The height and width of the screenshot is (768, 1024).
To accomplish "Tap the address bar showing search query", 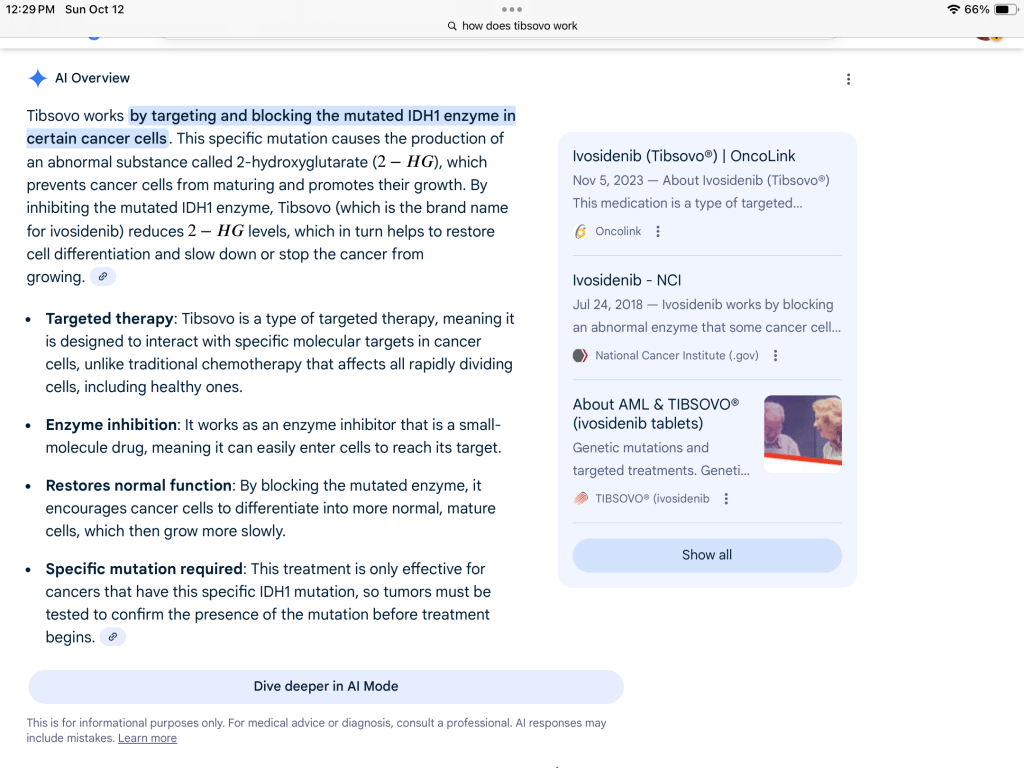I will 512,26.
